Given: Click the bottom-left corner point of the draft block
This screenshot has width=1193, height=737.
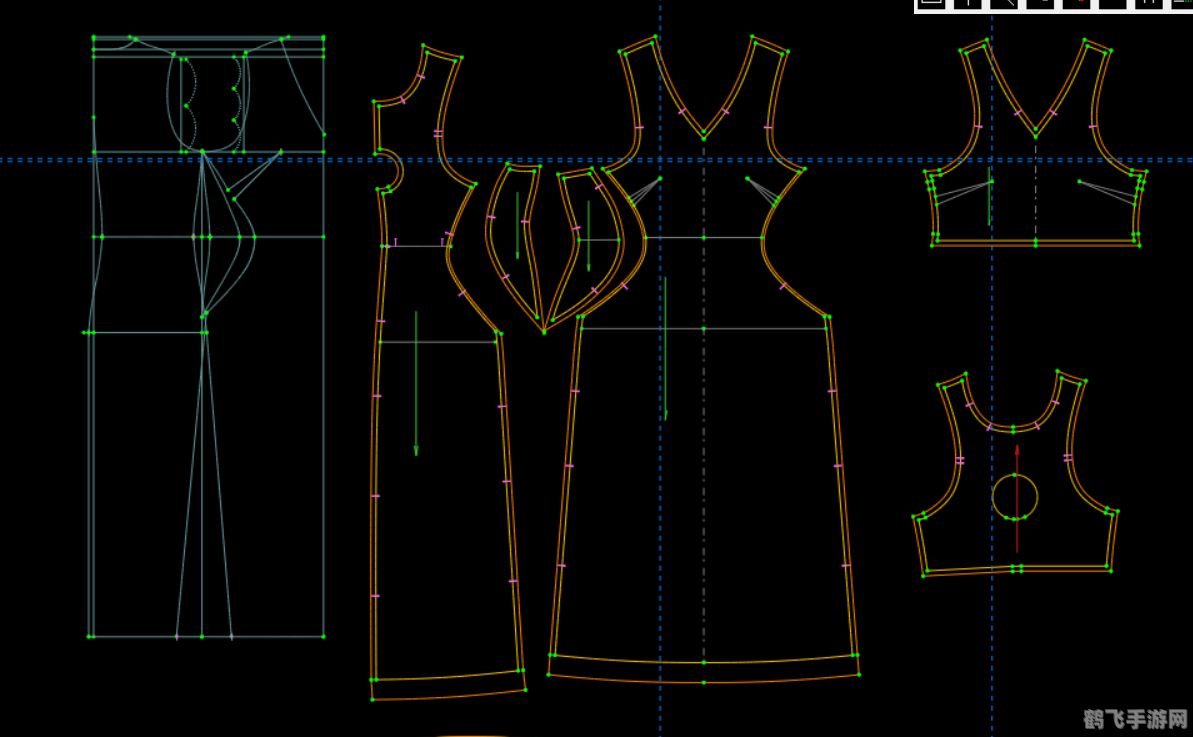Looking at the screenshot, I should (91, 636).
